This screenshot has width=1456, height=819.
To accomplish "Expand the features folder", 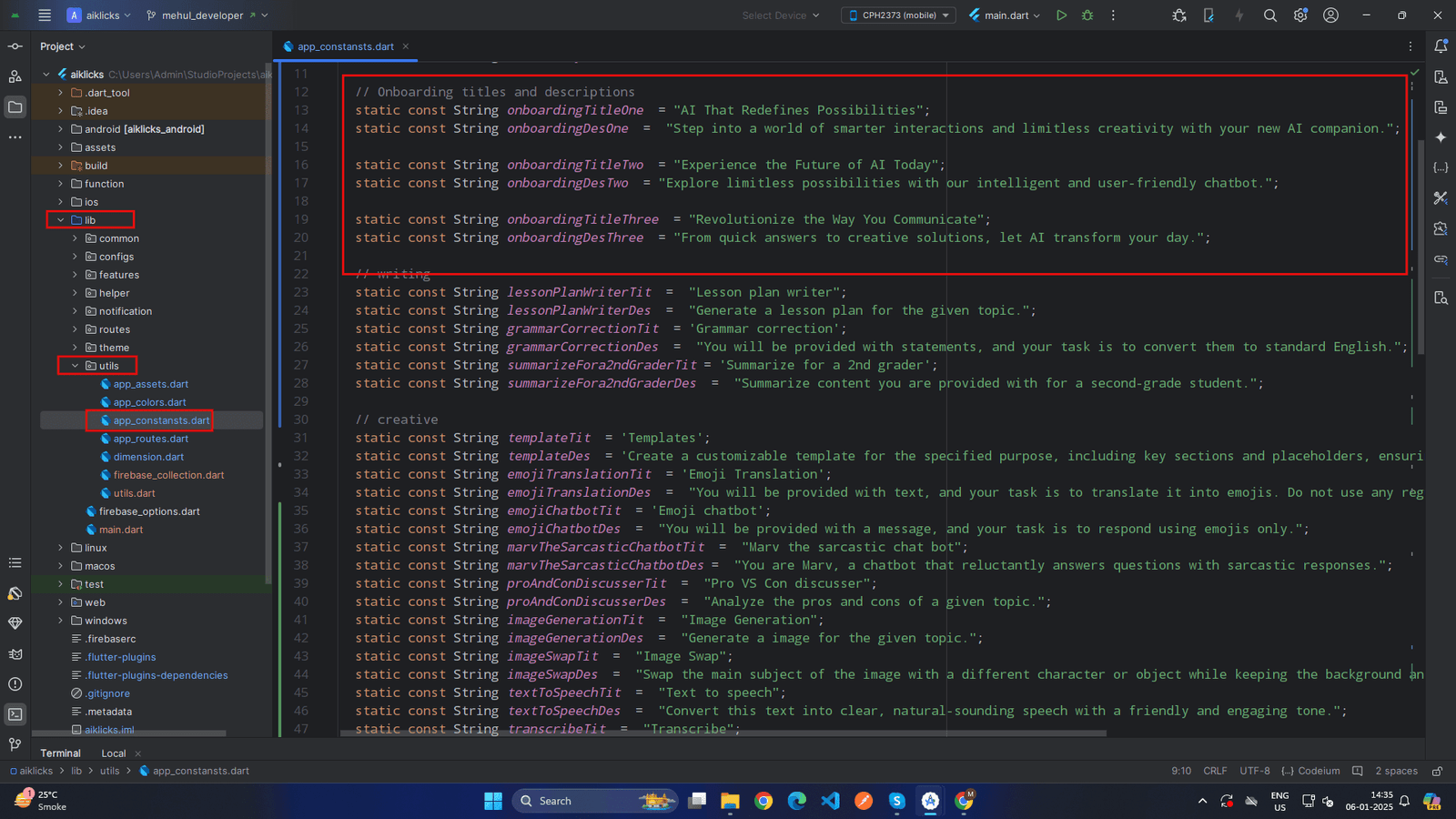I will pyautogui.click(x=76, y=275).
